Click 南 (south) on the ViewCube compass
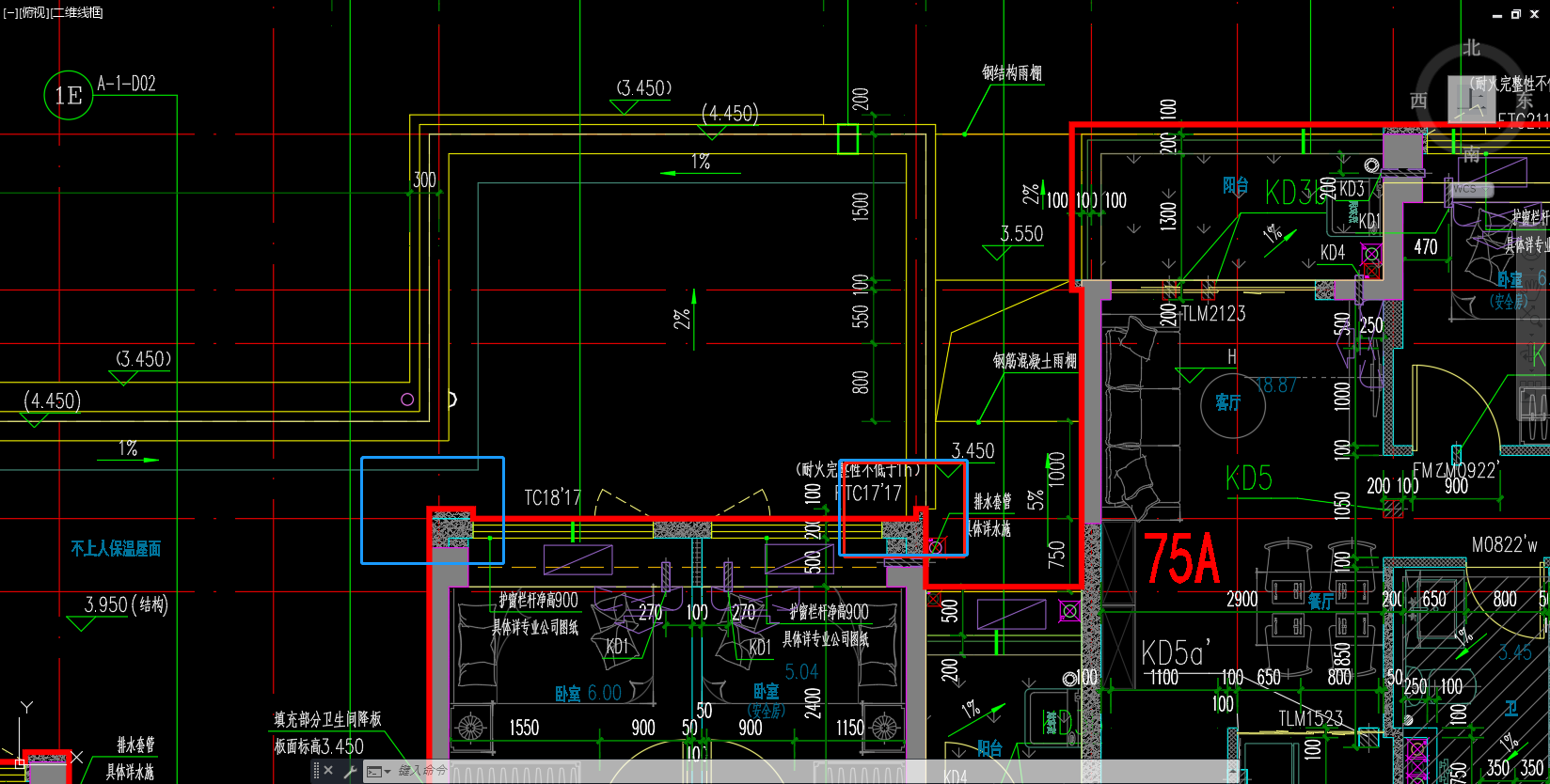The height and width of the screenshot is (784, 1550). click(1471, 154)
